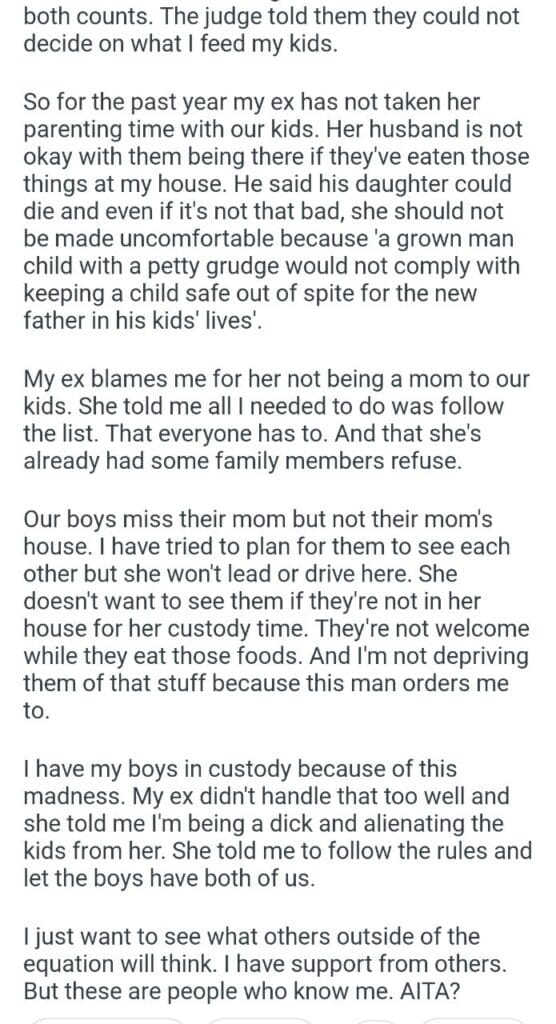Viewport: 556px width, 1024px height.
Task: Click the line 'already had some family members refuse.'
Action: pyautogui.click(x=242, y=461)
